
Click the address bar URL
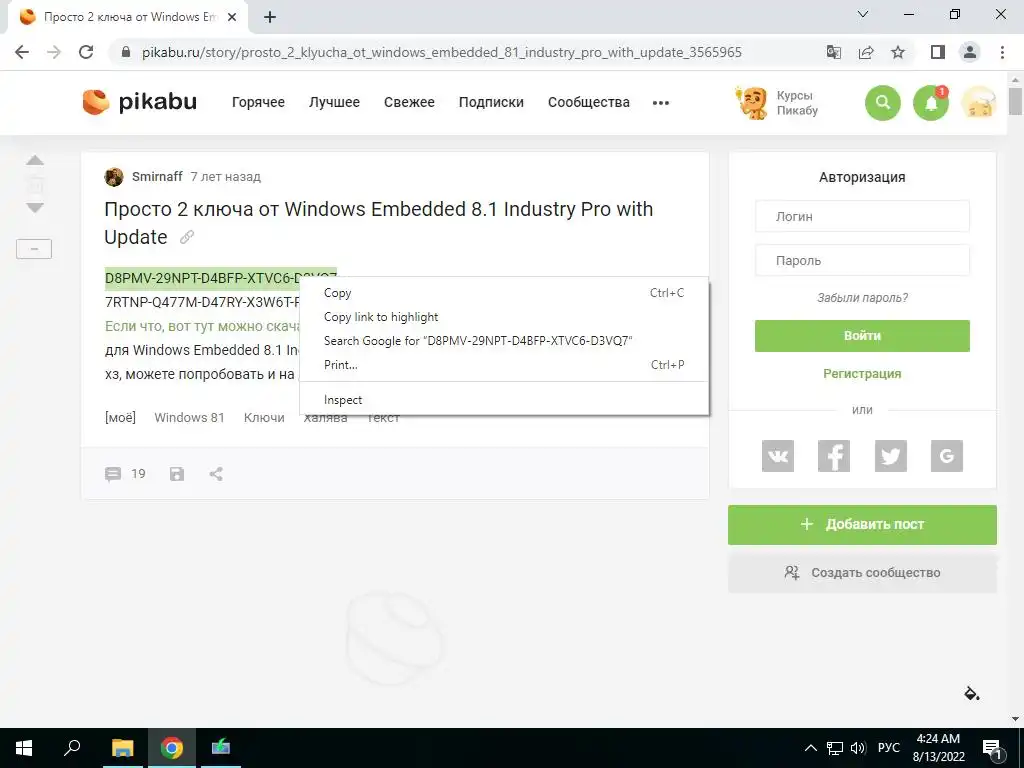[x=442, y=52]
